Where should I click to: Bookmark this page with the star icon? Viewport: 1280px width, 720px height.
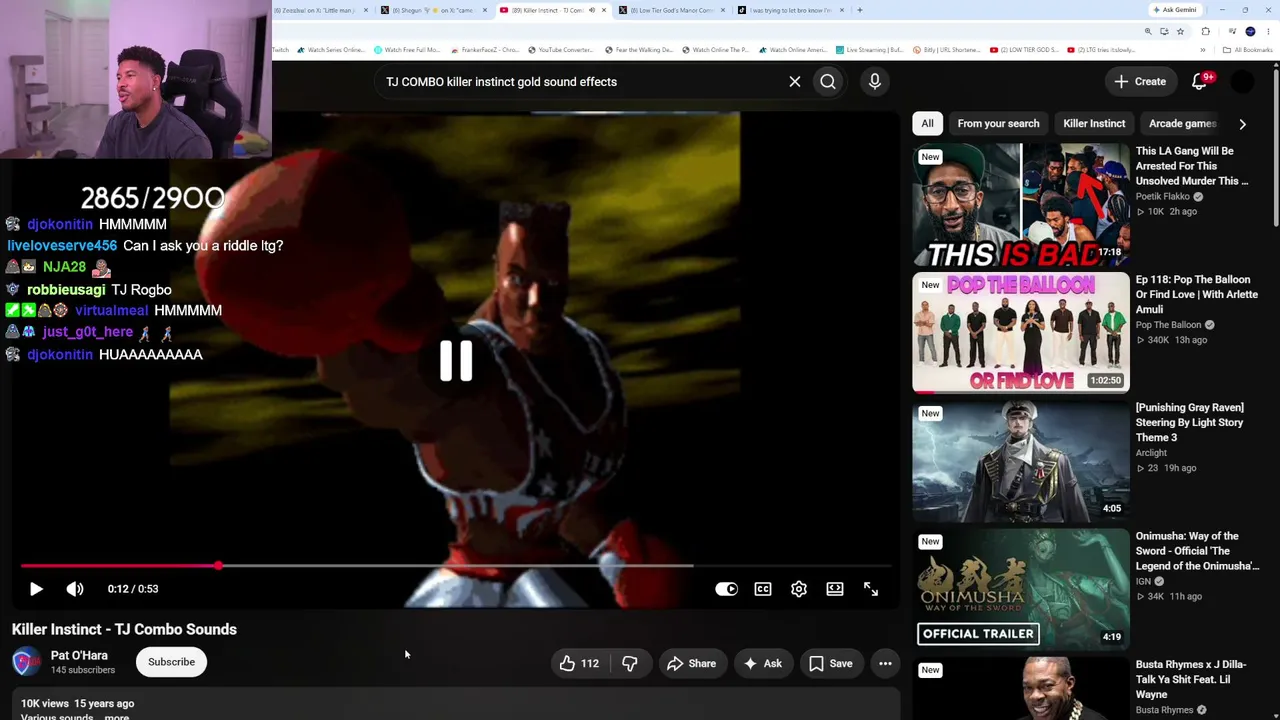[1180, 31]
